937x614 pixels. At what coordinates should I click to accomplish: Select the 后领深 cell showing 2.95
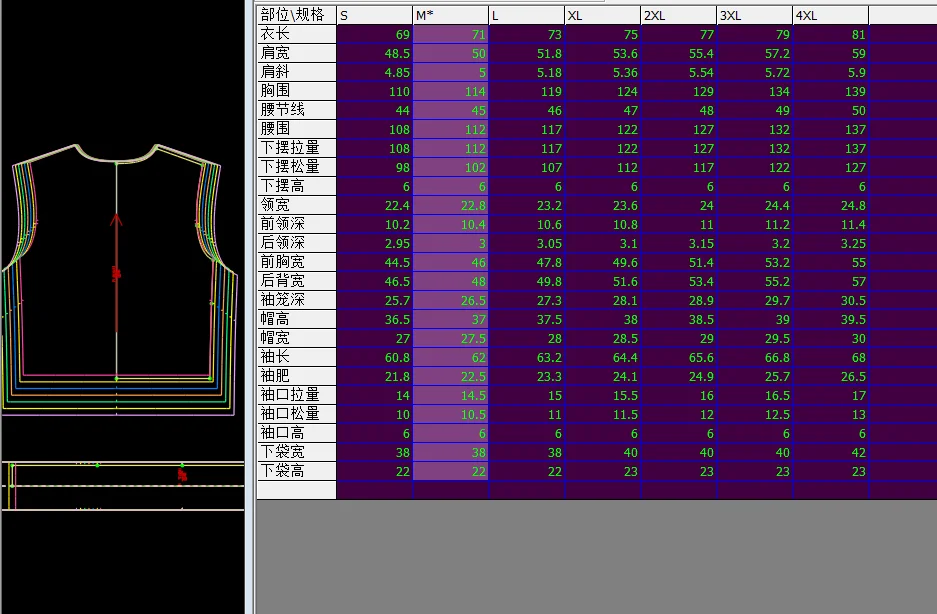(374, 243)
